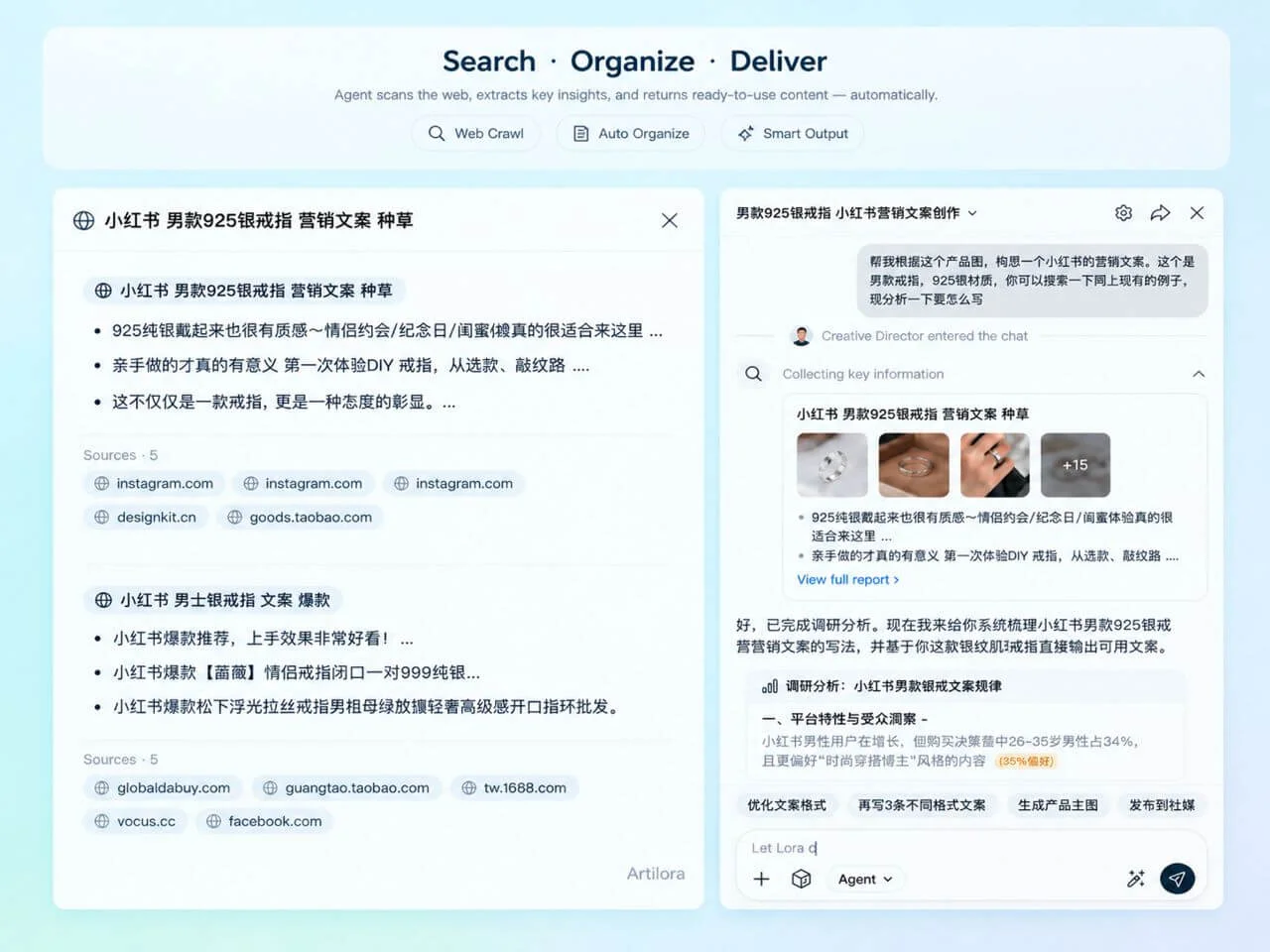Focus the Let Lora message input field

coord(970,848)
